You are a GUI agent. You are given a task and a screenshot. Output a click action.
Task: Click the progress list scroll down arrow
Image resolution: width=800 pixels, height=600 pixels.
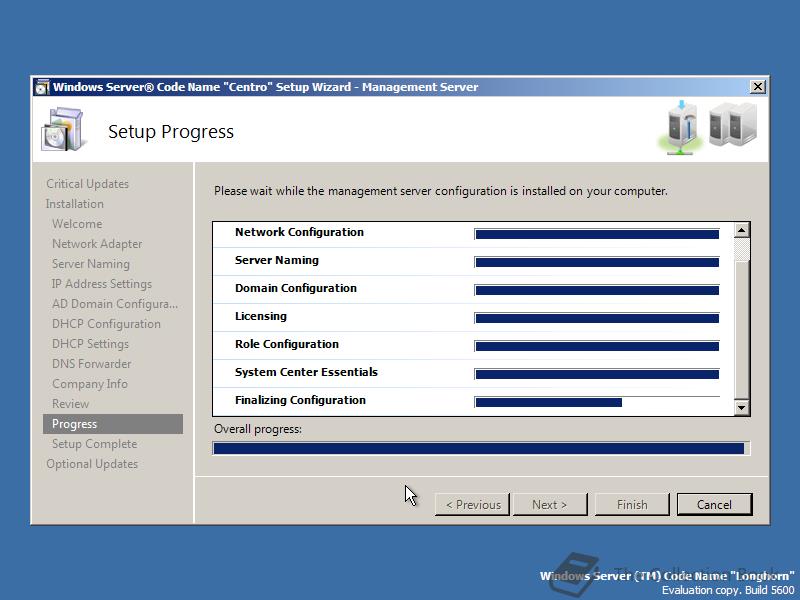click(741, 408)
